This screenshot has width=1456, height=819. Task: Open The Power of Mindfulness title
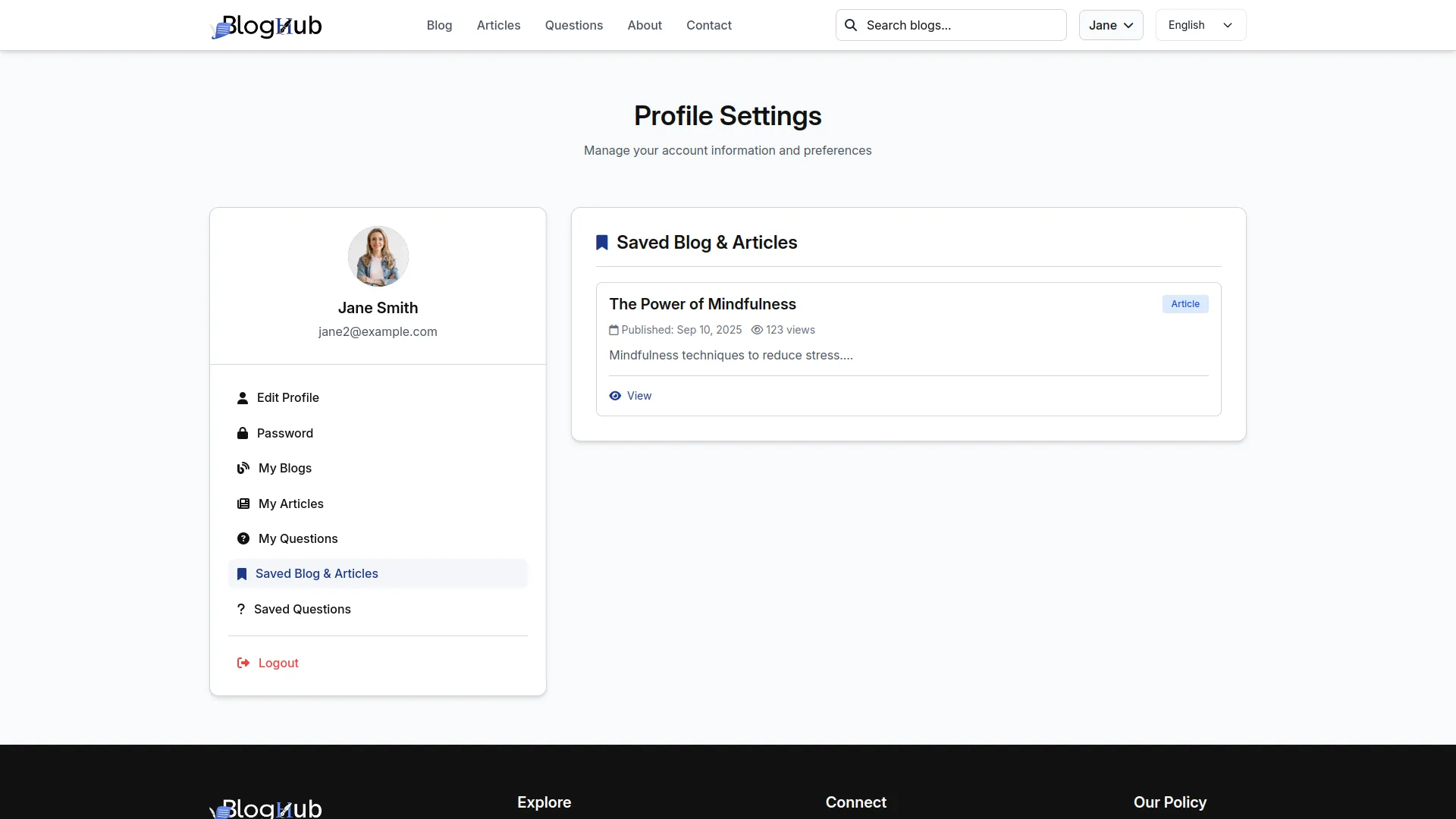tap(702, 304)
